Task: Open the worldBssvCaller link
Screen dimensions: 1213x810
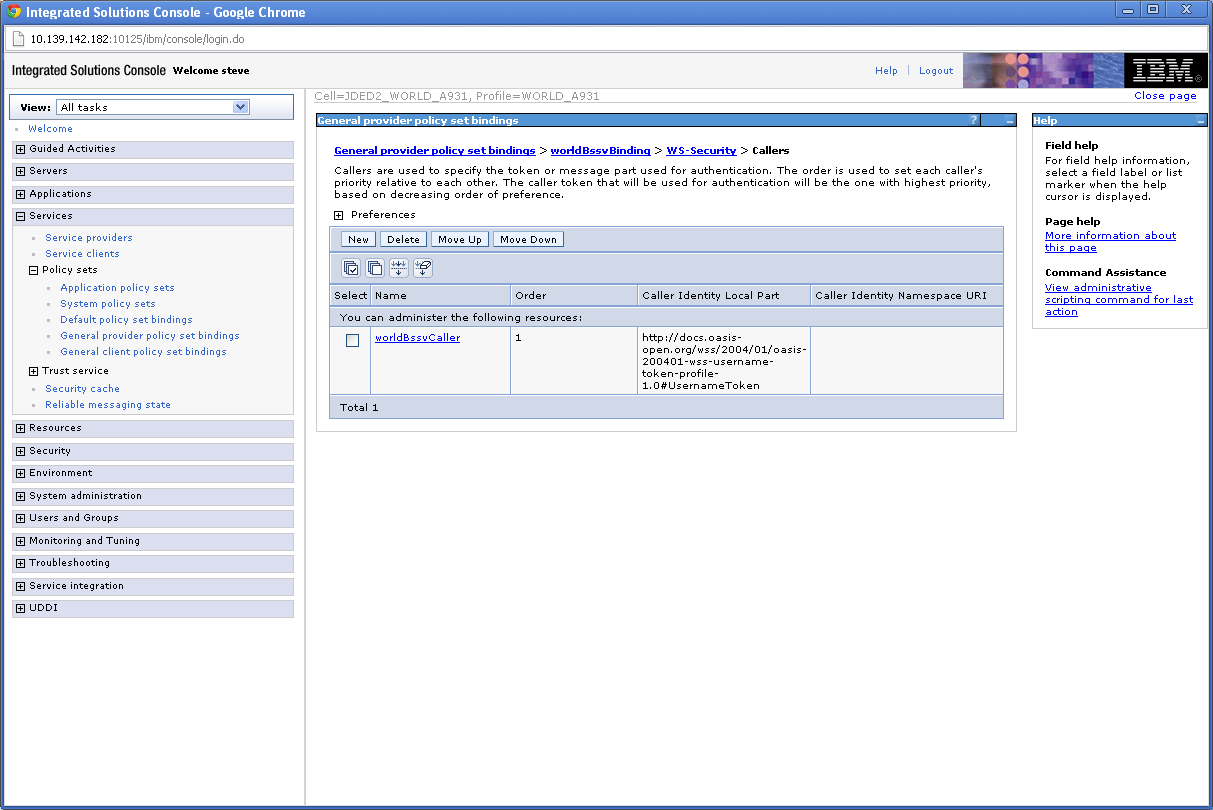Action: [x=417, y=338]
